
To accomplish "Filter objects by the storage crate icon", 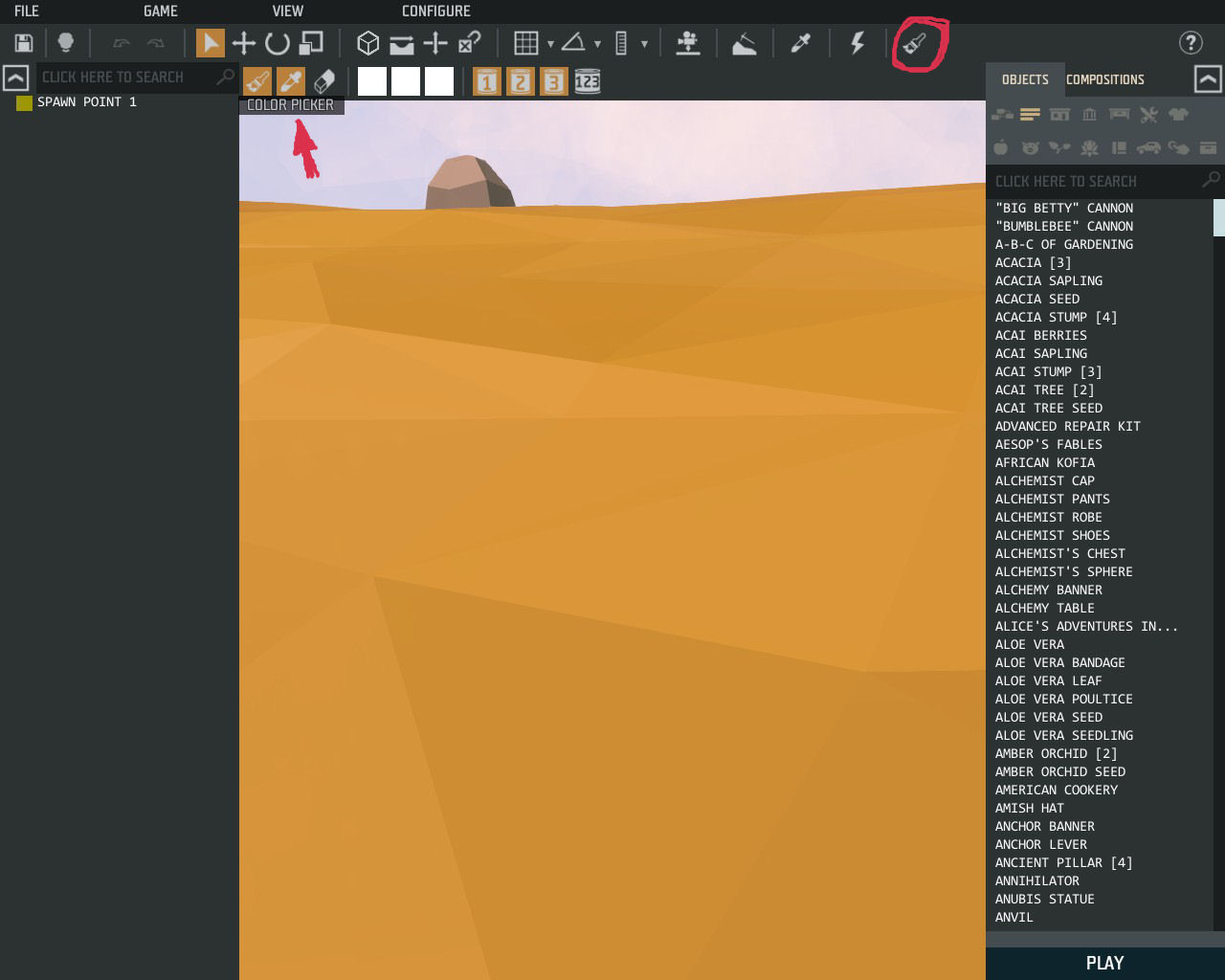I will [x=1208, y=147].
